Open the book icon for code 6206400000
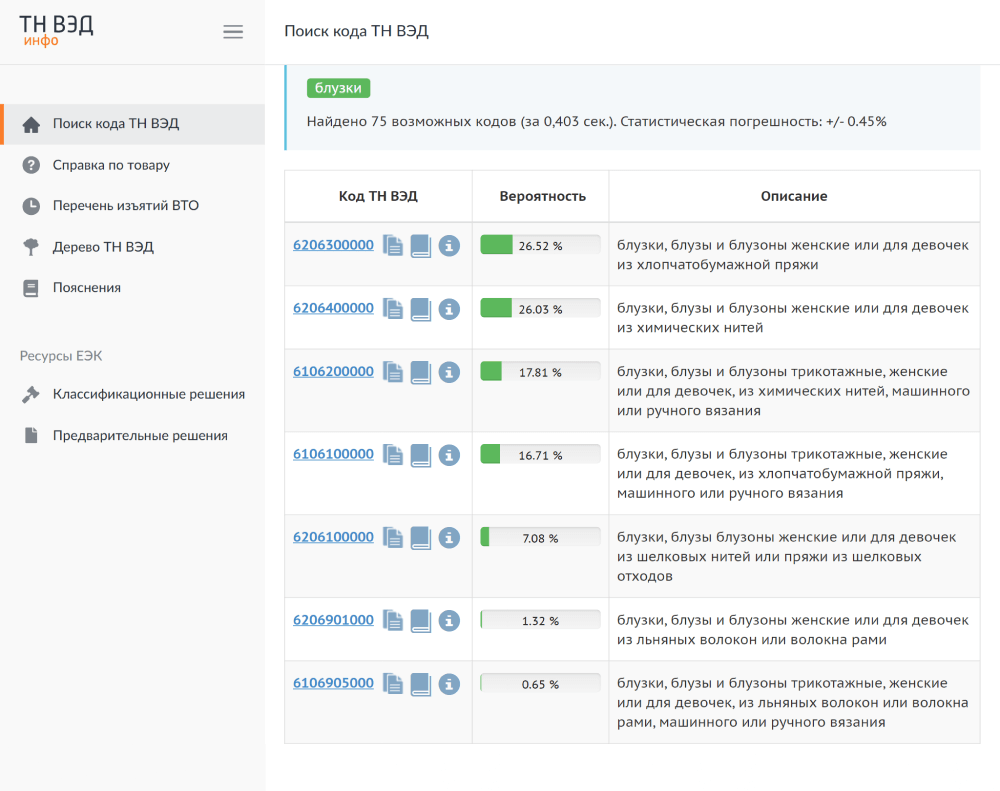Screen dimensions: 1000x791 click(421, 309)
